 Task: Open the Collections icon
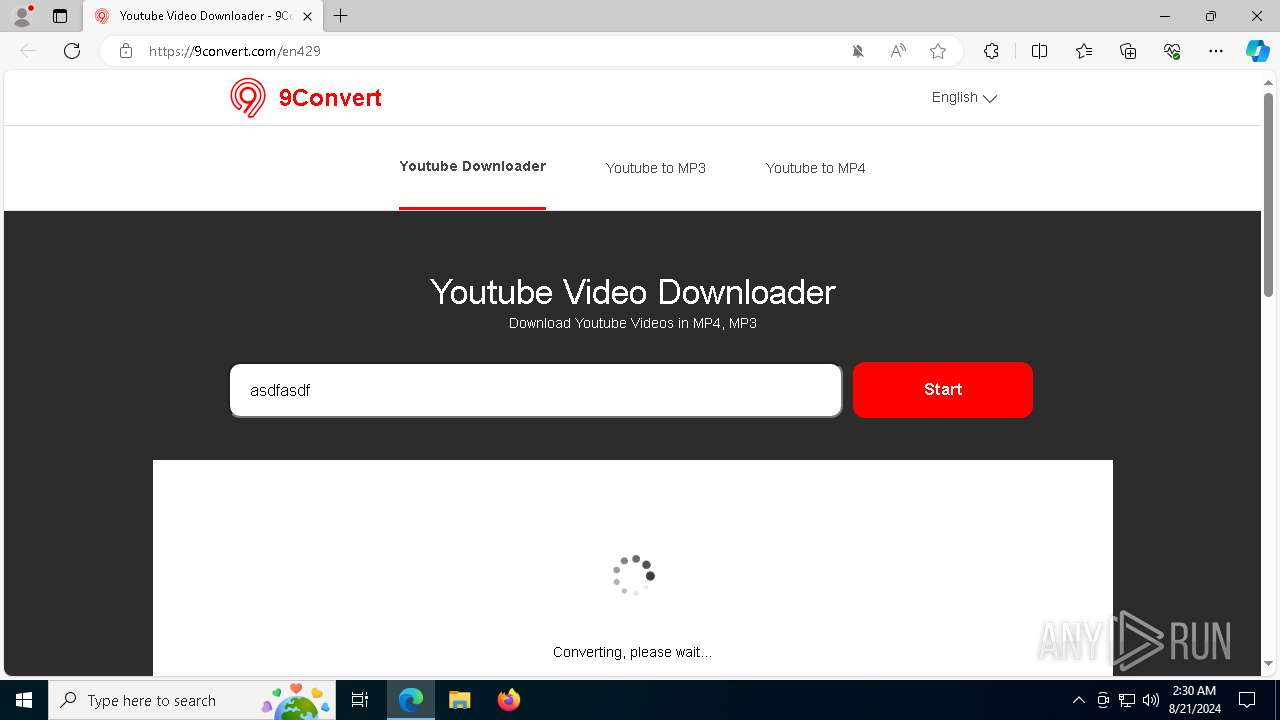tap(1128, 51)
